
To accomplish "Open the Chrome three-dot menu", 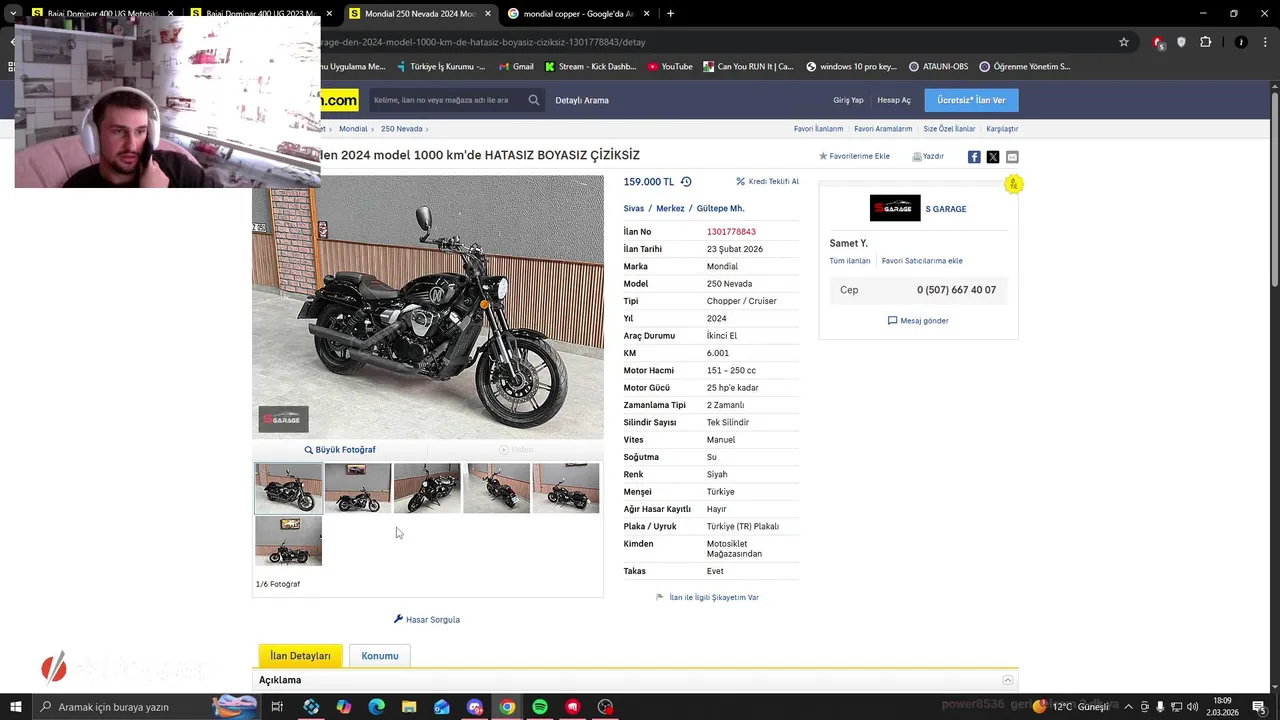I will [1265, 42].
